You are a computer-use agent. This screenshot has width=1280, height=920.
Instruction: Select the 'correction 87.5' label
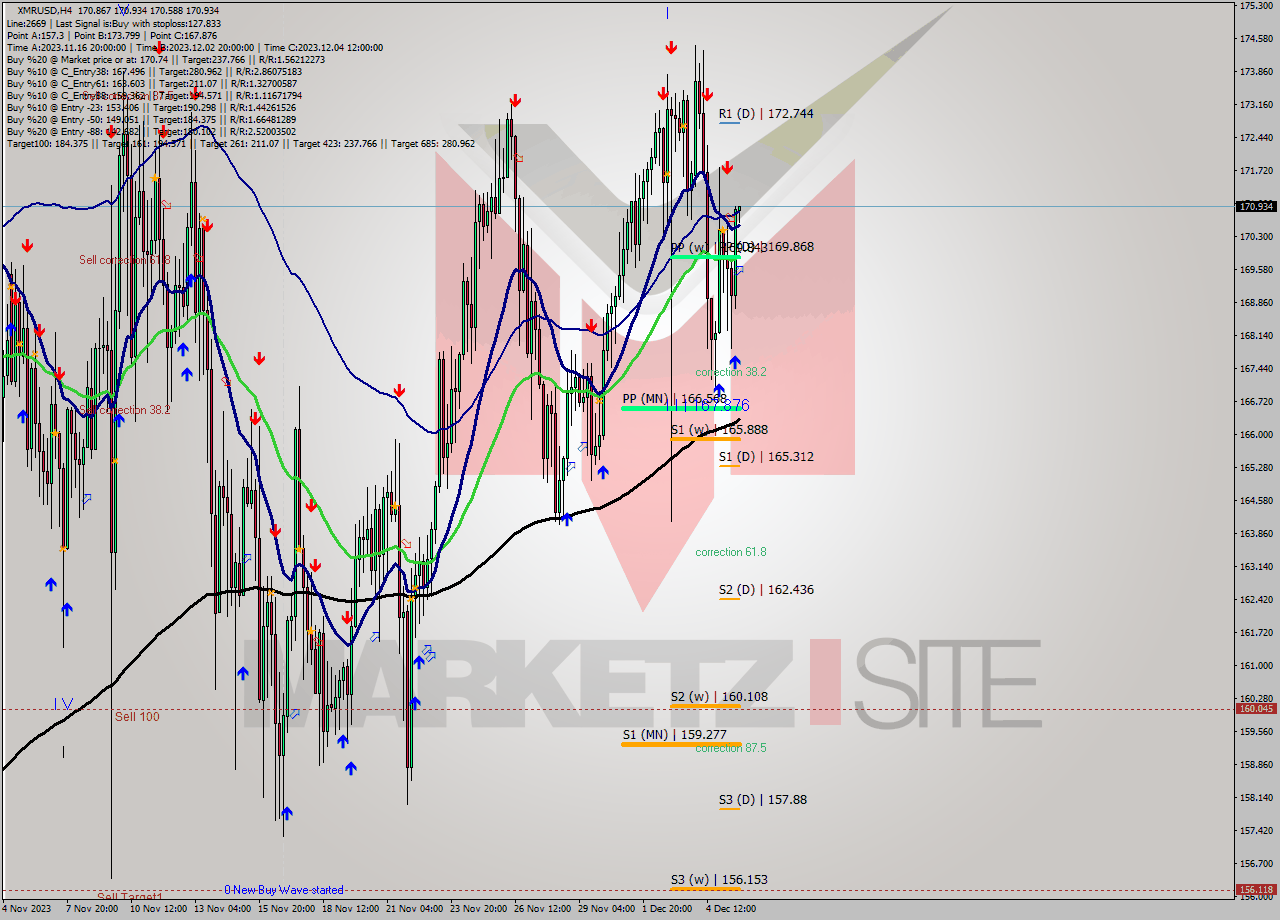(x=731, y=748)
